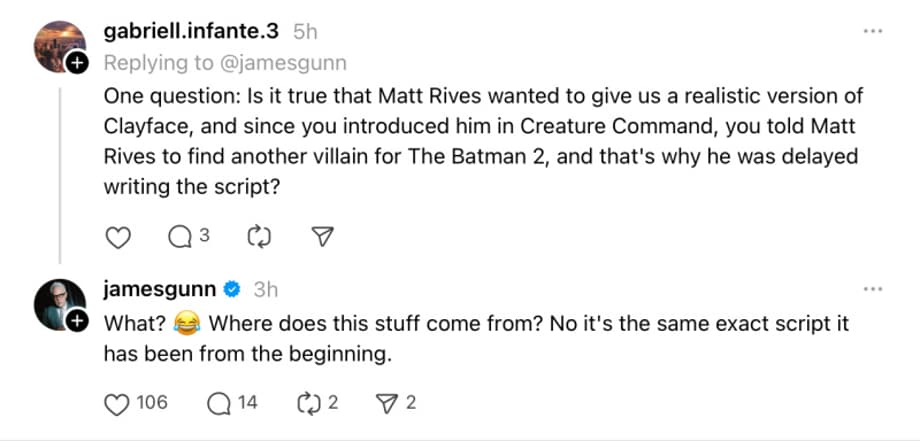Open more options for gabriell.infante.3's post
This screenshot has height=441, width=920.
tap(873, 31)
